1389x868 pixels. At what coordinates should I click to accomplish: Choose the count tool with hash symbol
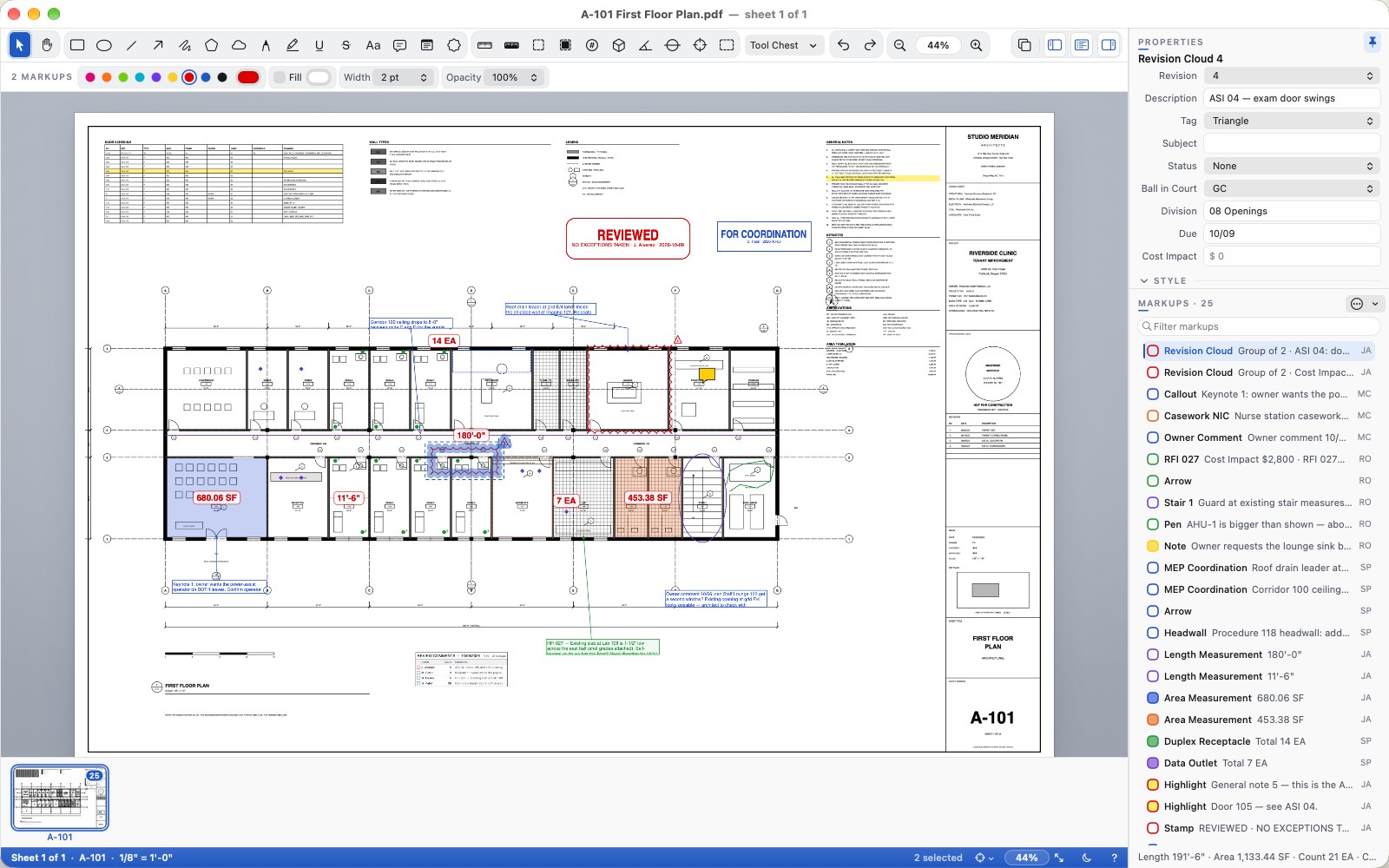(592, 45)
